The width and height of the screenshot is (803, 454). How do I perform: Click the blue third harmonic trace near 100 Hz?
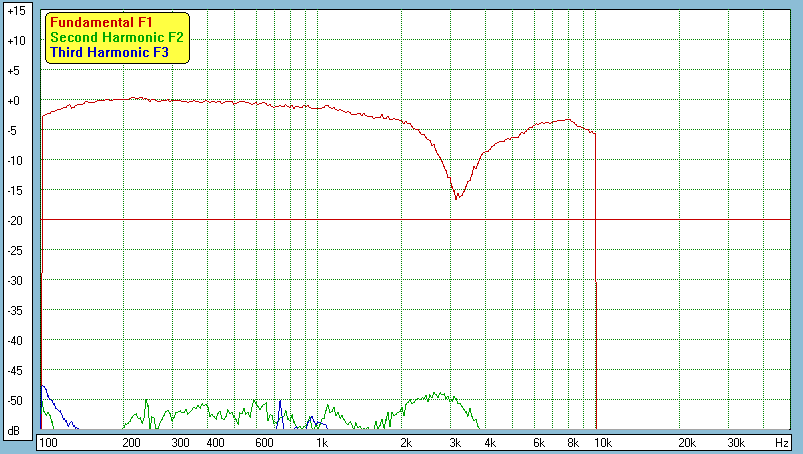coord(46,395)
